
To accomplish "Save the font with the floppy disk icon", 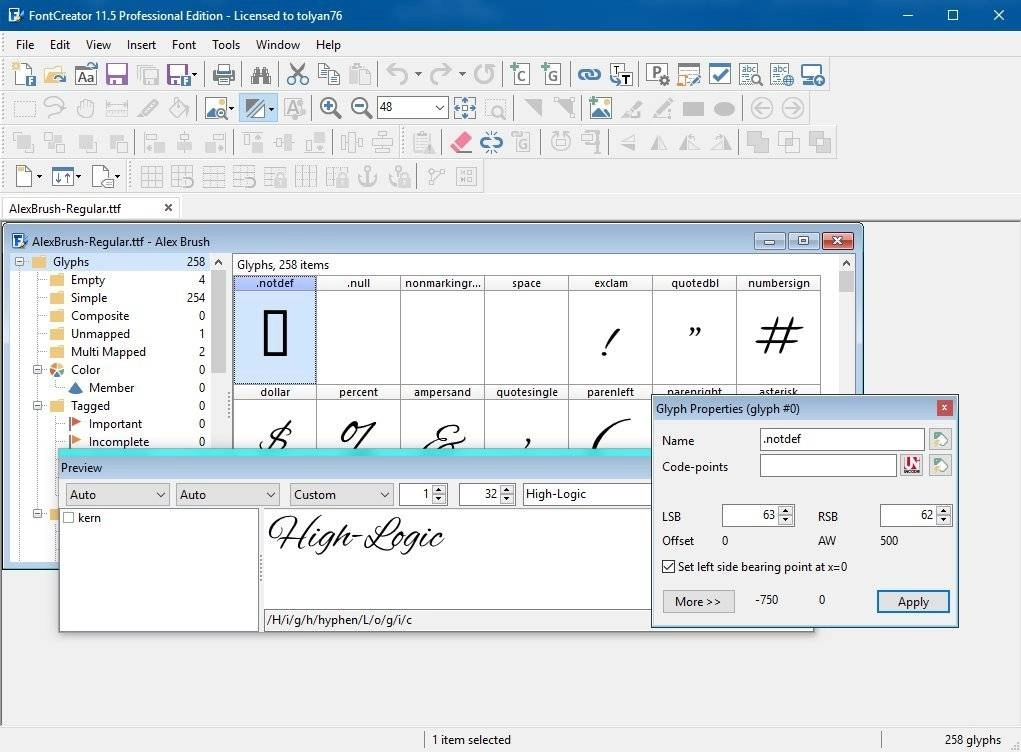I will (x=117, y=75).
